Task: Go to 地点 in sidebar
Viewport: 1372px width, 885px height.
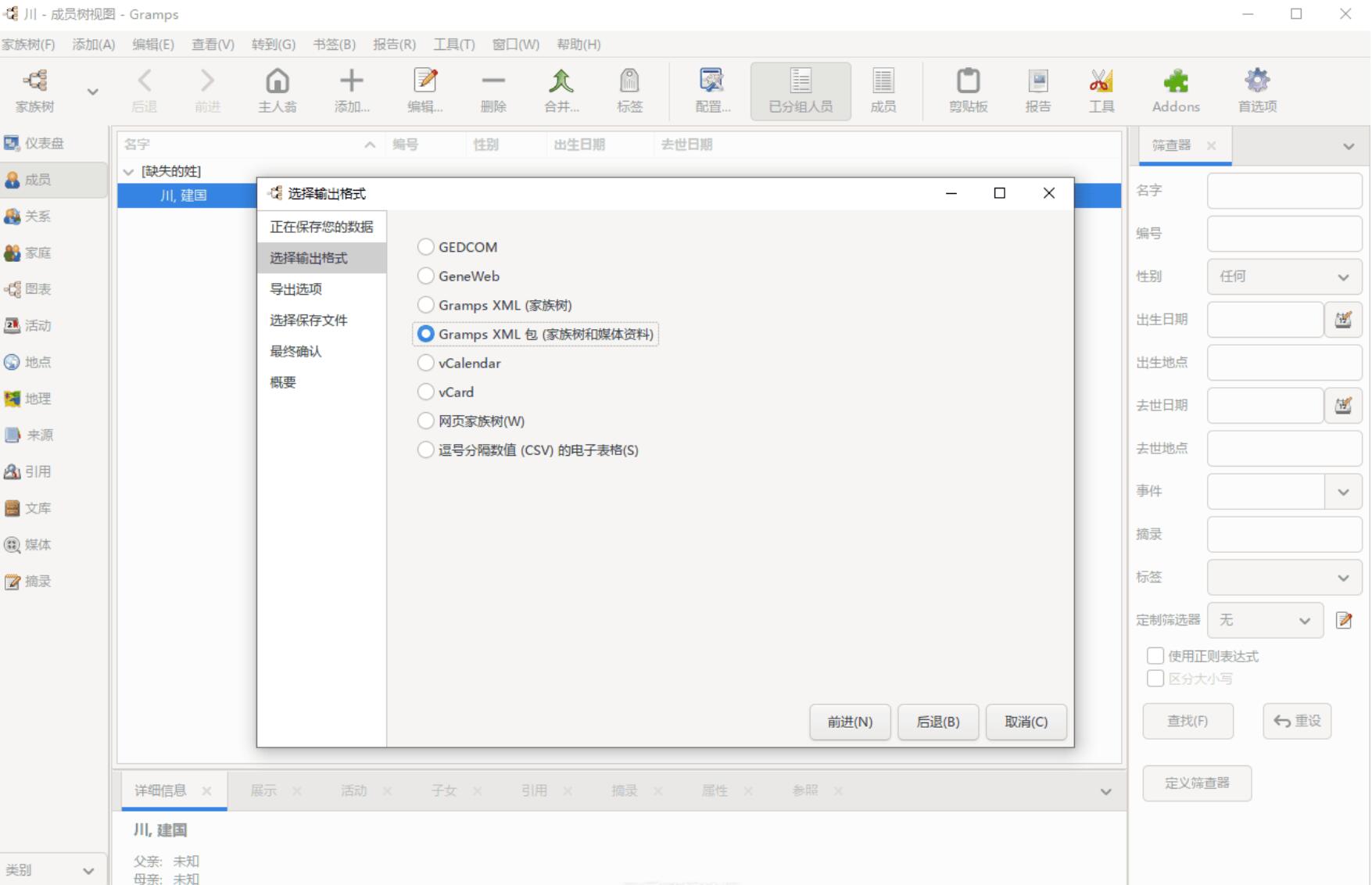Action: click(x=53, y=362)
